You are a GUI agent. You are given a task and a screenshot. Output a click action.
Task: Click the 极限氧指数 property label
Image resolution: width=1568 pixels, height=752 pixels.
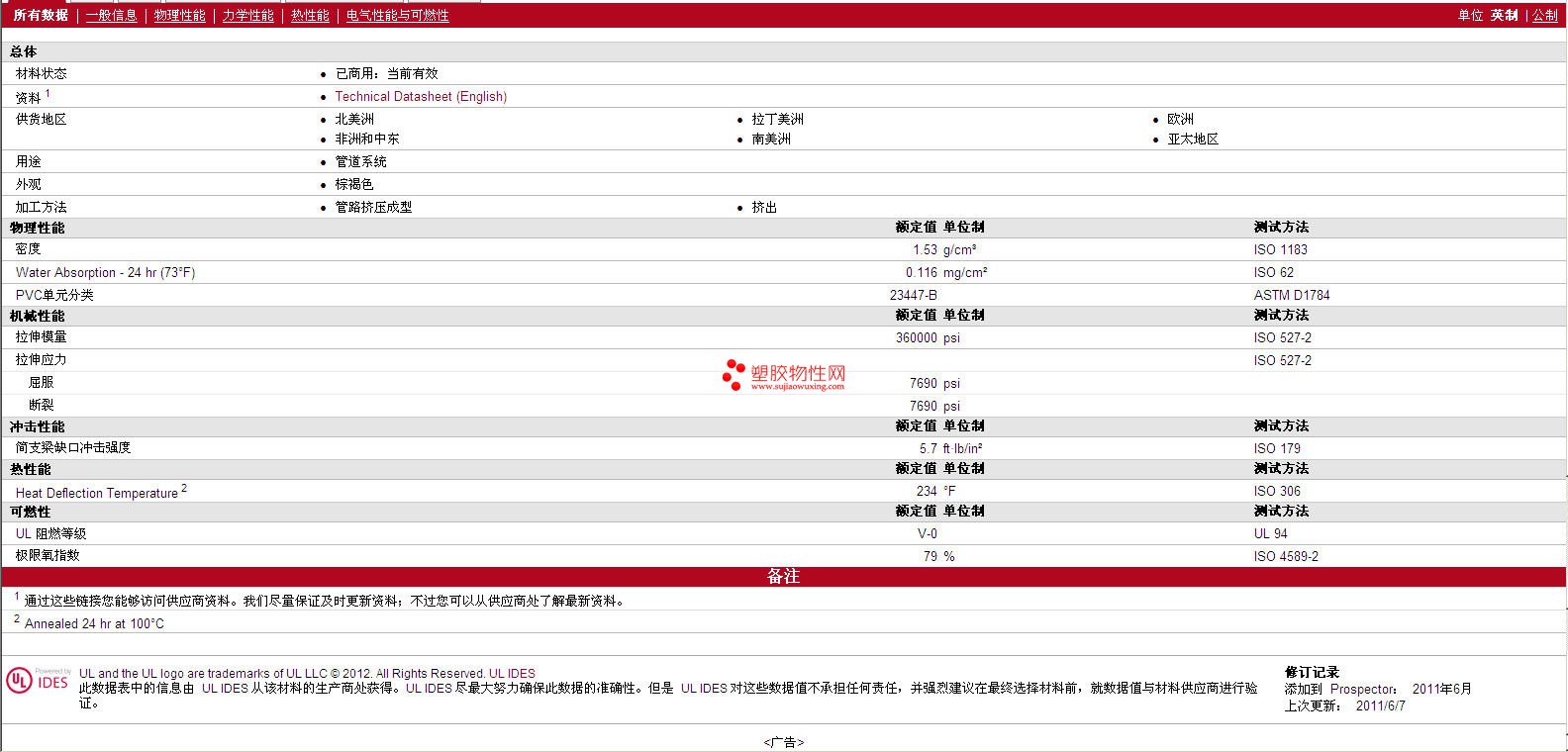coord(48,555)
